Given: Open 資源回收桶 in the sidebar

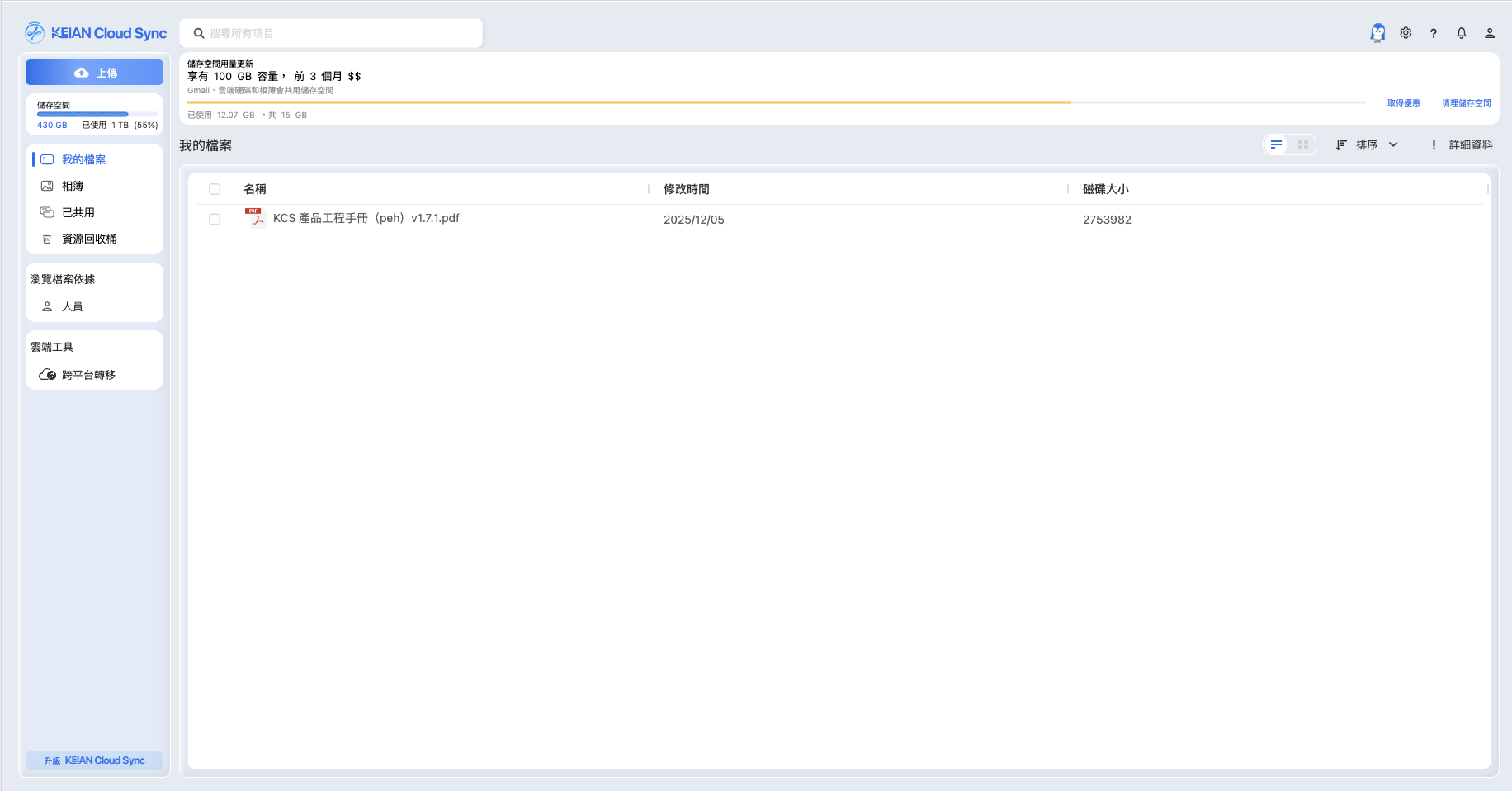Looking at the screenshot, I should pyautogui.click(x=89, y=239).
